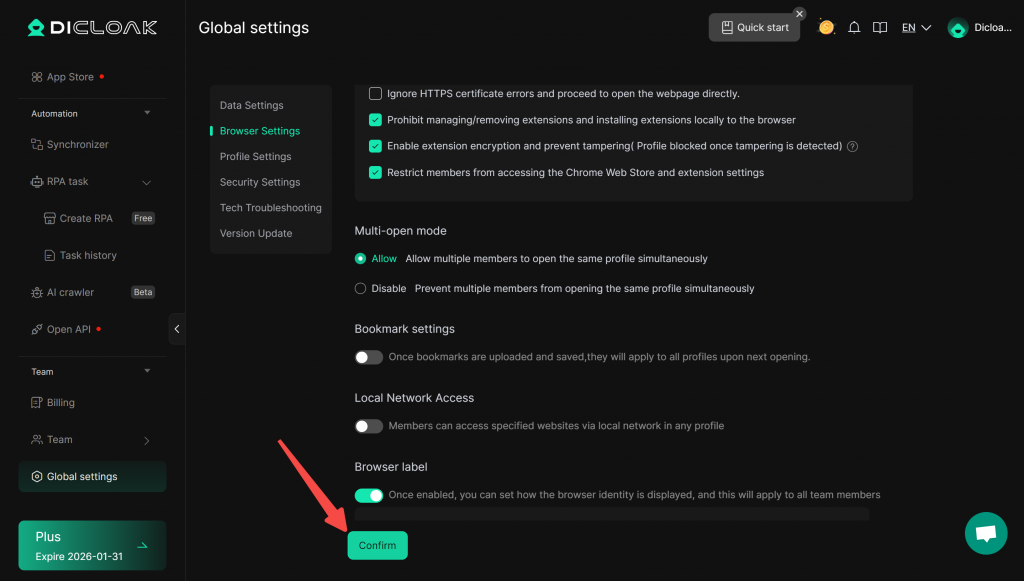
Task: Collapse the Automation section
Action: [147, 113]
